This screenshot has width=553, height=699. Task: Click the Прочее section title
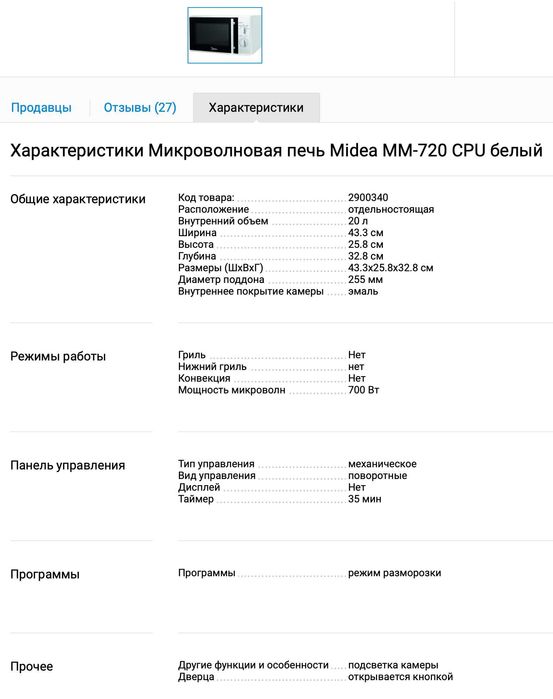click(x=32, y=666)
